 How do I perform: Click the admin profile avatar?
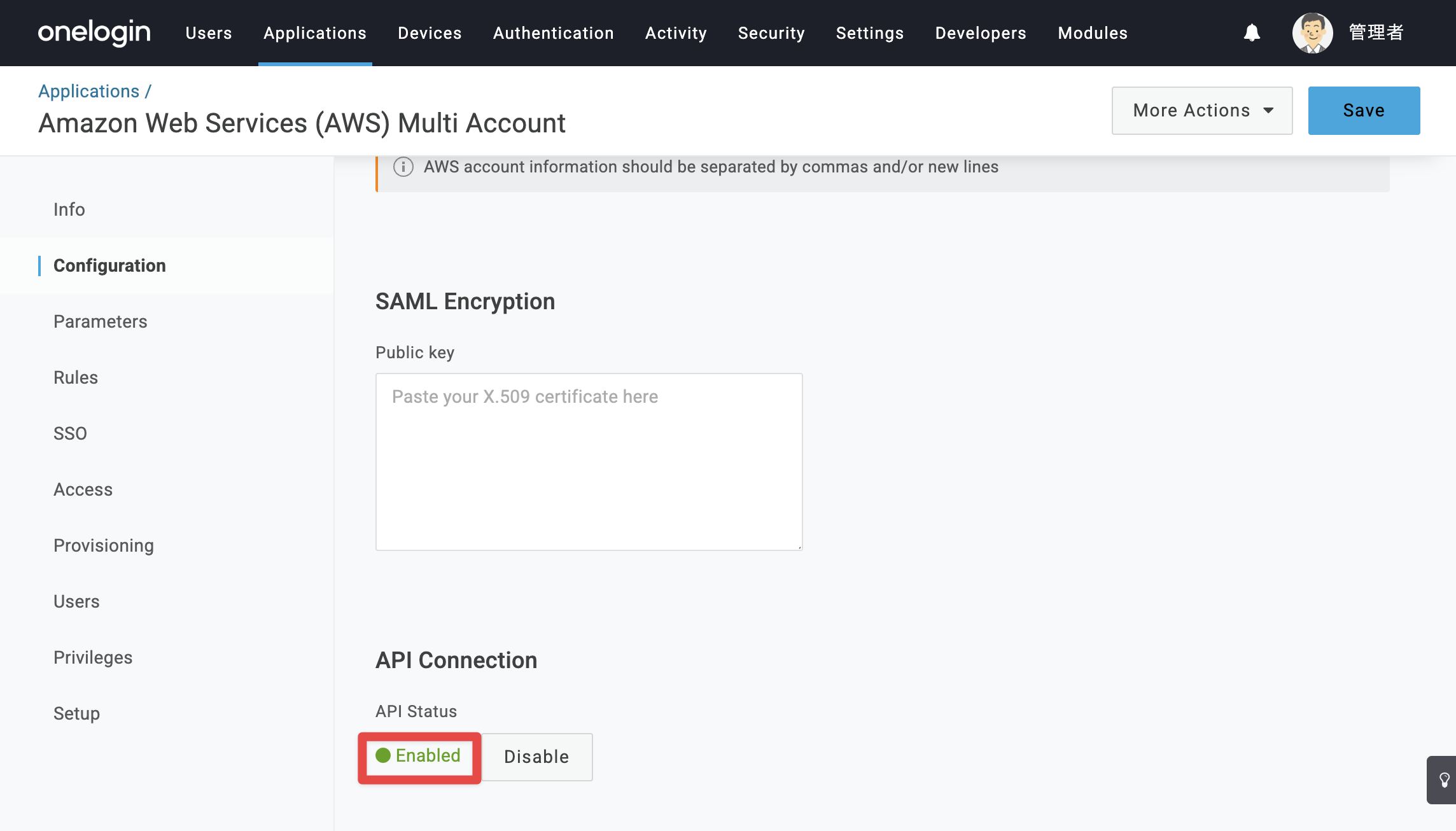1312,32
